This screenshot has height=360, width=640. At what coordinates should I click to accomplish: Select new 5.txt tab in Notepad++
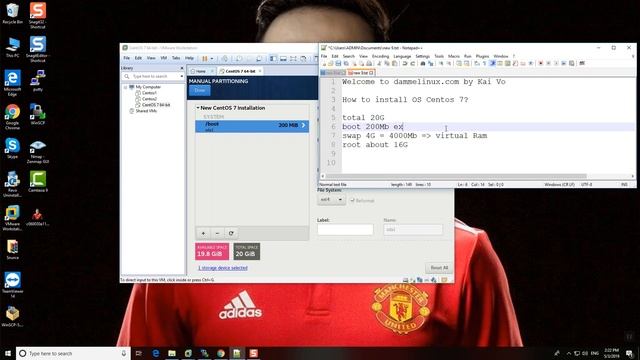coord(360,73)
